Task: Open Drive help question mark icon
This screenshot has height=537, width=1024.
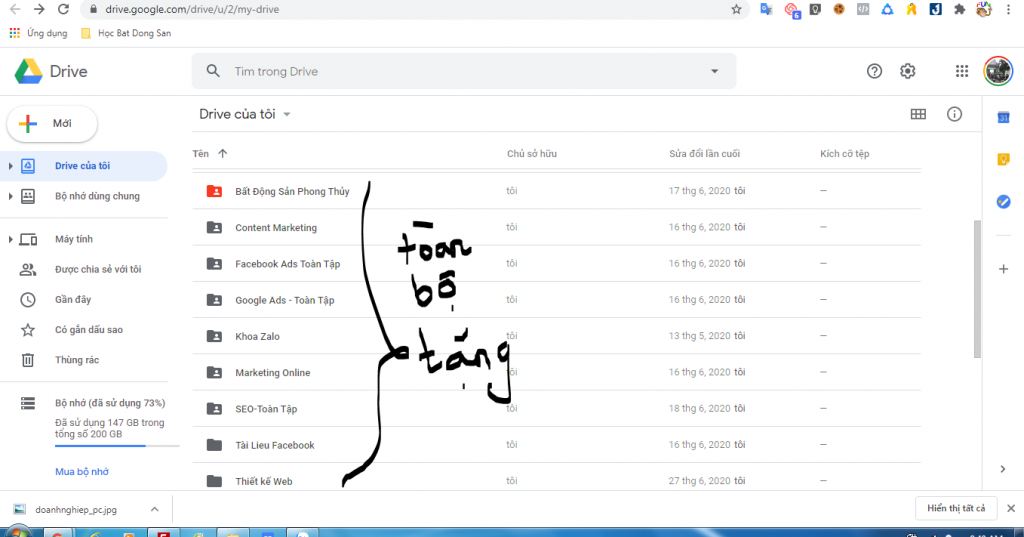Action: (x=874, y=71)
